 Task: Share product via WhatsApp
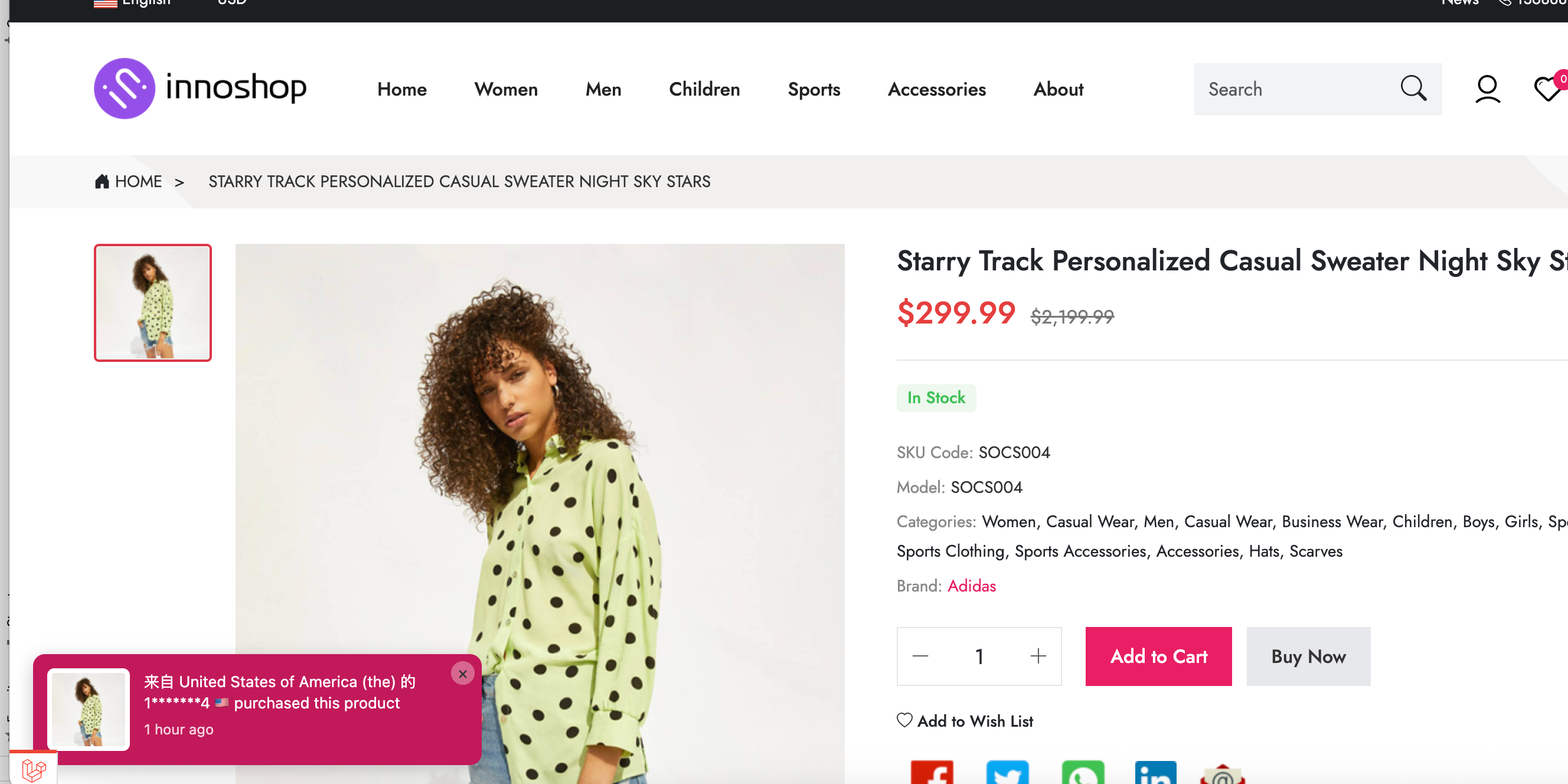(x=1082, y=773)
